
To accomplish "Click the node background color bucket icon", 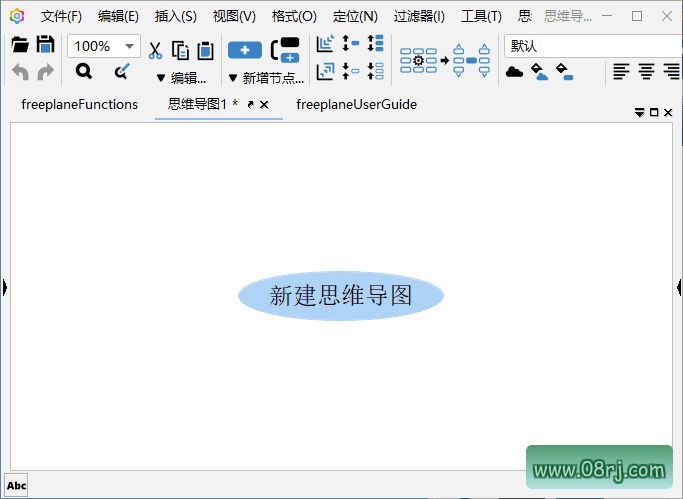I will (x=565, y=71).
